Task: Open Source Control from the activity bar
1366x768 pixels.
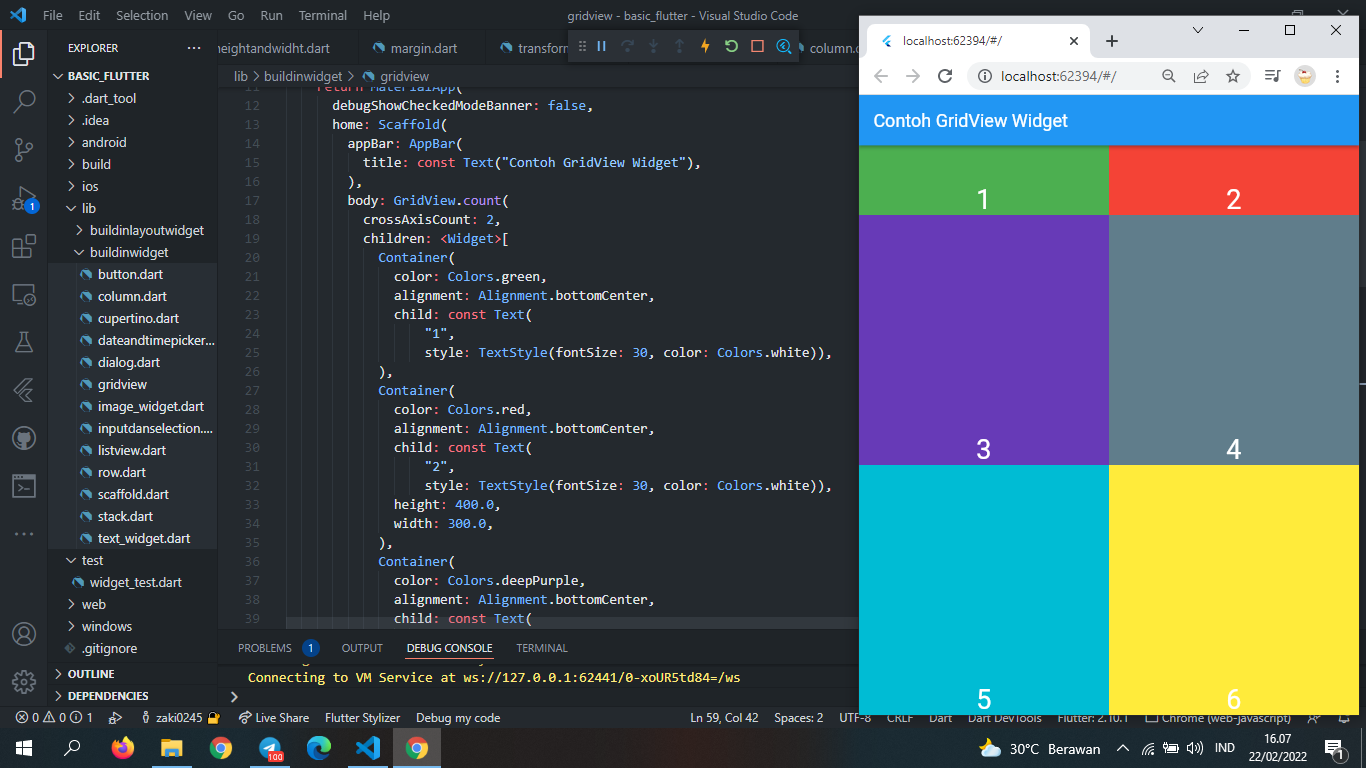Action: 24,148
